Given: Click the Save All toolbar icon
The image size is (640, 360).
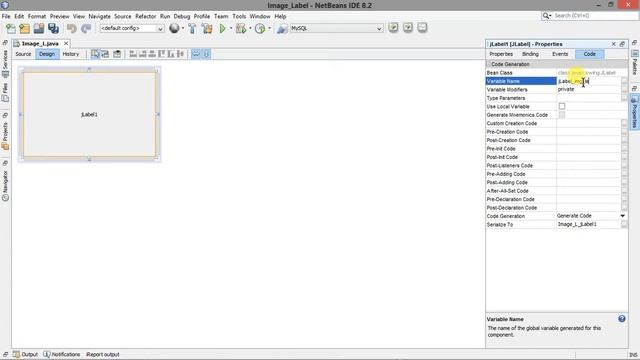Looking at the screenshot, I should pyautogui.click(x=53, y=28).
